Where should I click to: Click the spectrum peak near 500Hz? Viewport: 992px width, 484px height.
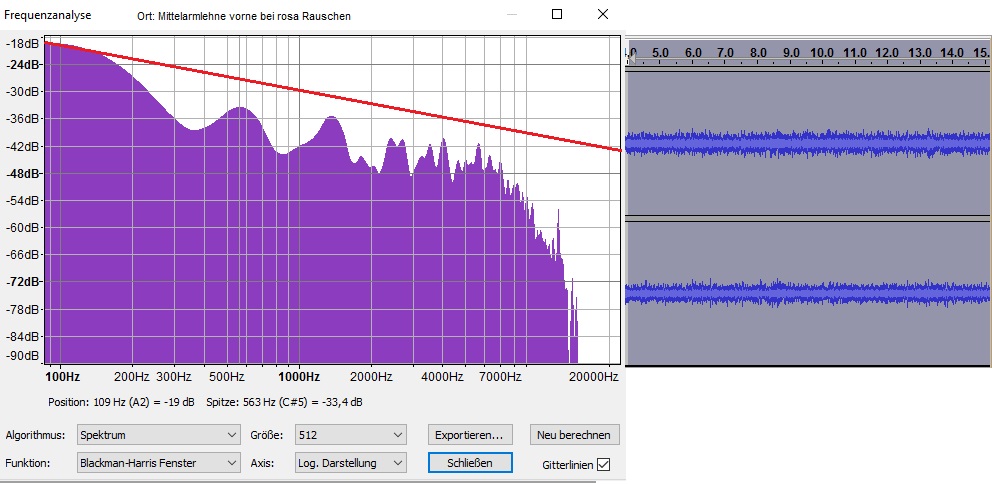(x=238, y=109)
